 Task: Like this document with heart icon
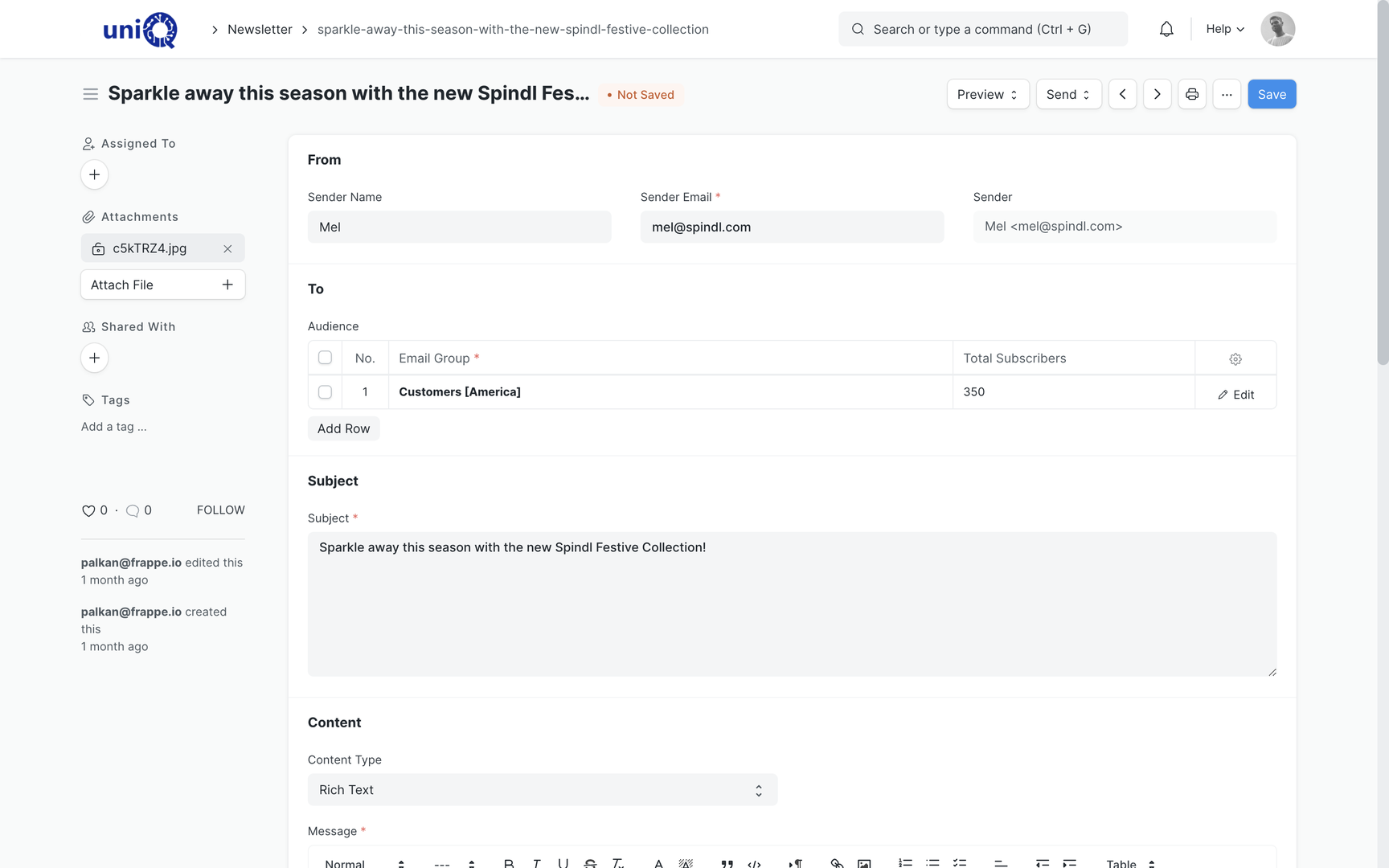point(88,510)
